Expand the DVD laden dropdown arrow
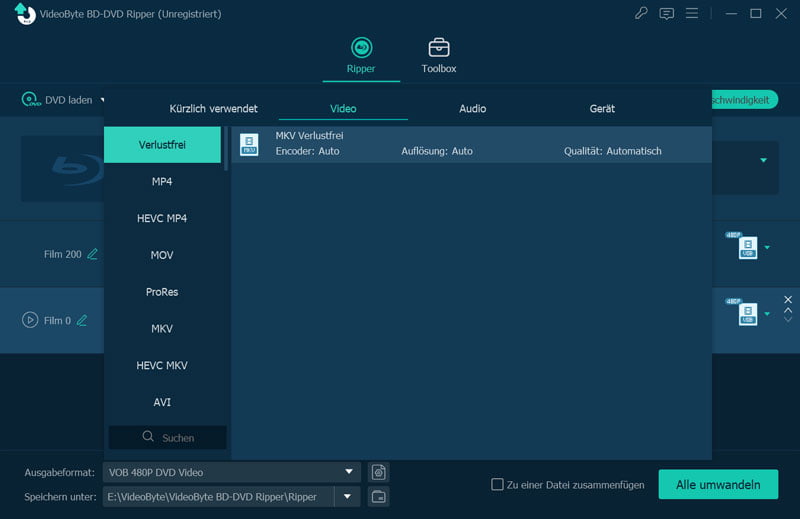800x519 pixels. (102, 100)
